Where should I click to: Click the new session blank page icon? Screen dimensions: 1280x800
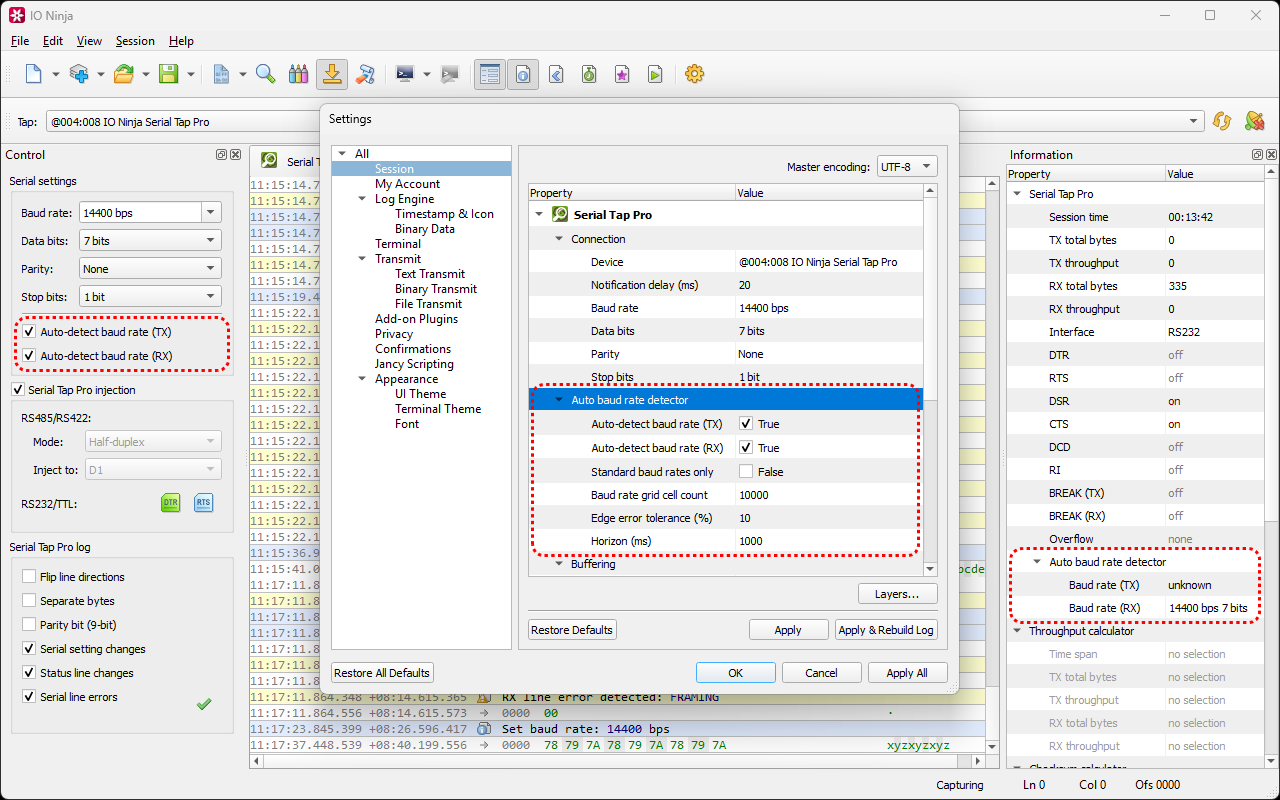[x=34, y=74]
